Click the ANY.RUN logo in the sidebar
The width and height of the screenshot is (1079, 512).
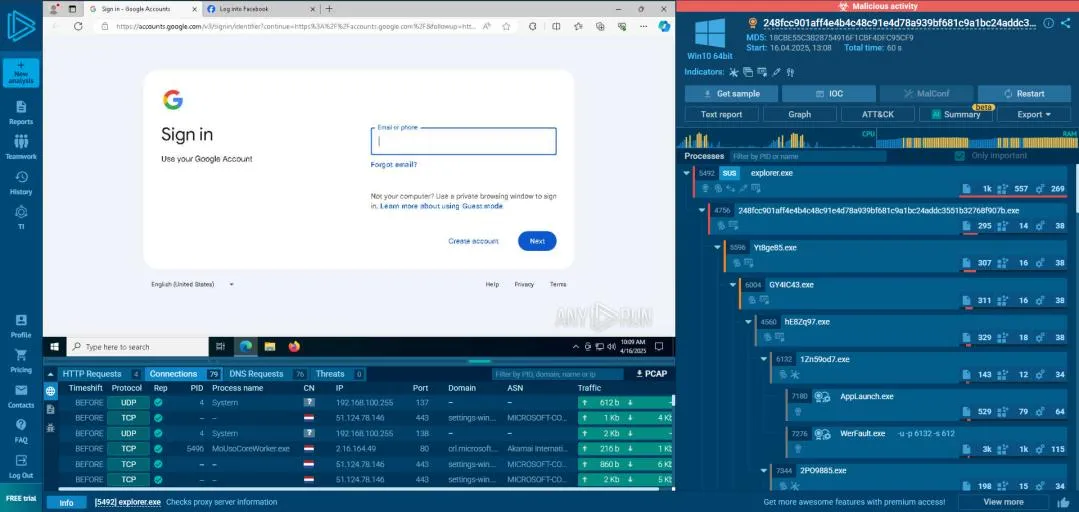[x=21, y=27]
